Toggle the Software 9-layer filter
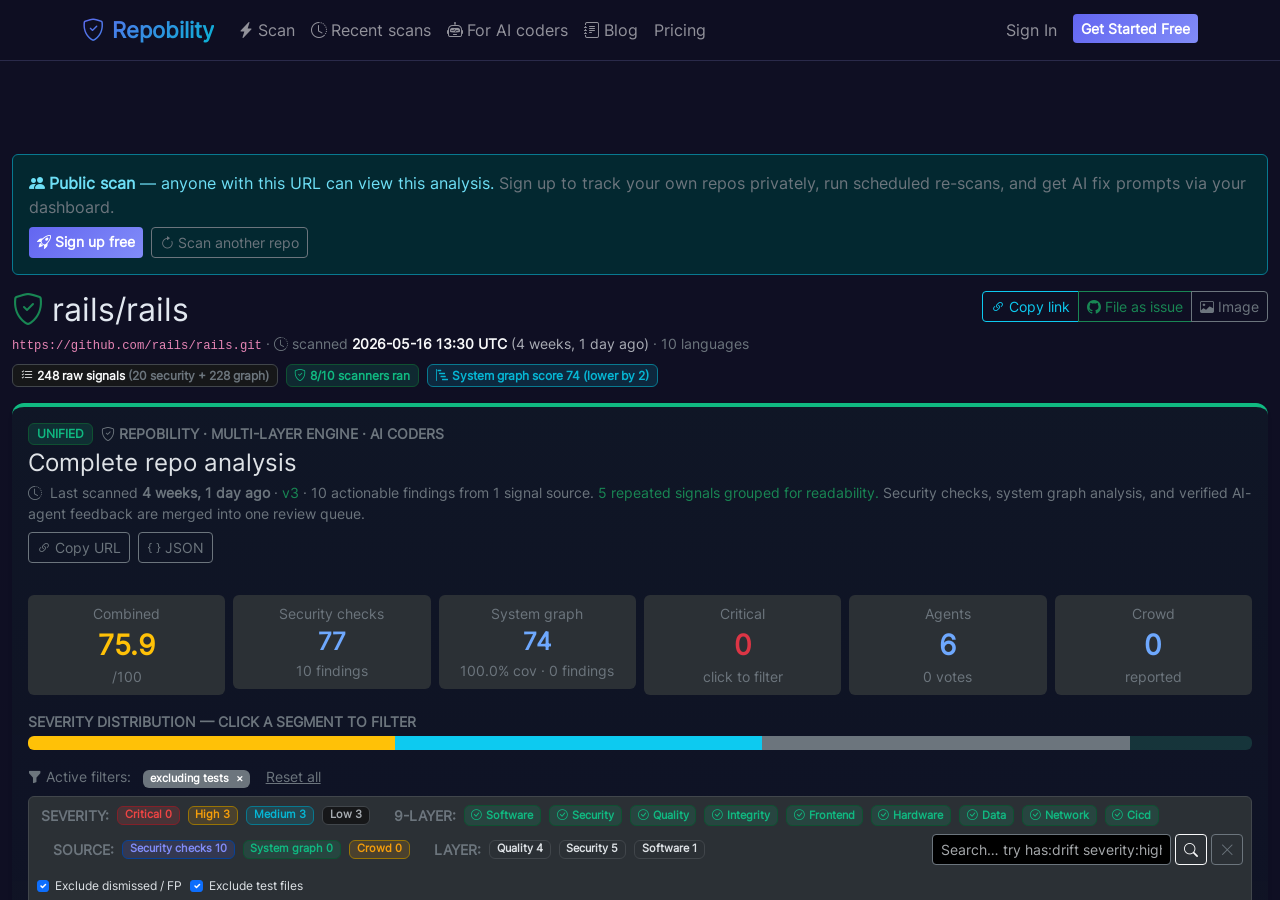1280x900 pixels. (502, 815)
